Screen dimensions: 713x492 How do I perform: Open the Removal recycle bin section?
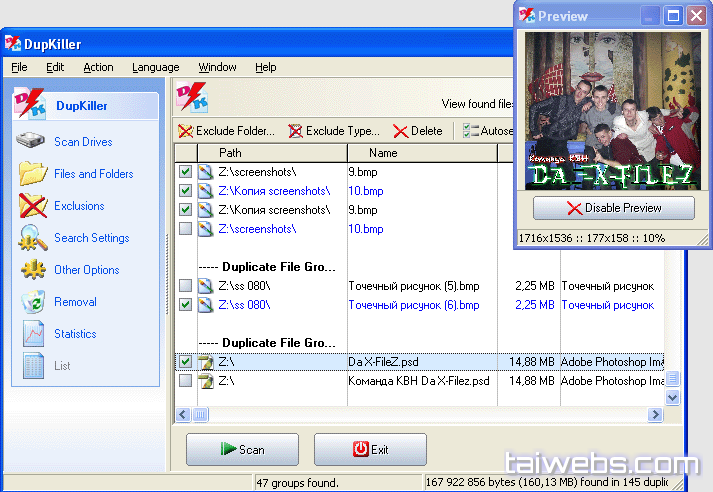[33, 302]
